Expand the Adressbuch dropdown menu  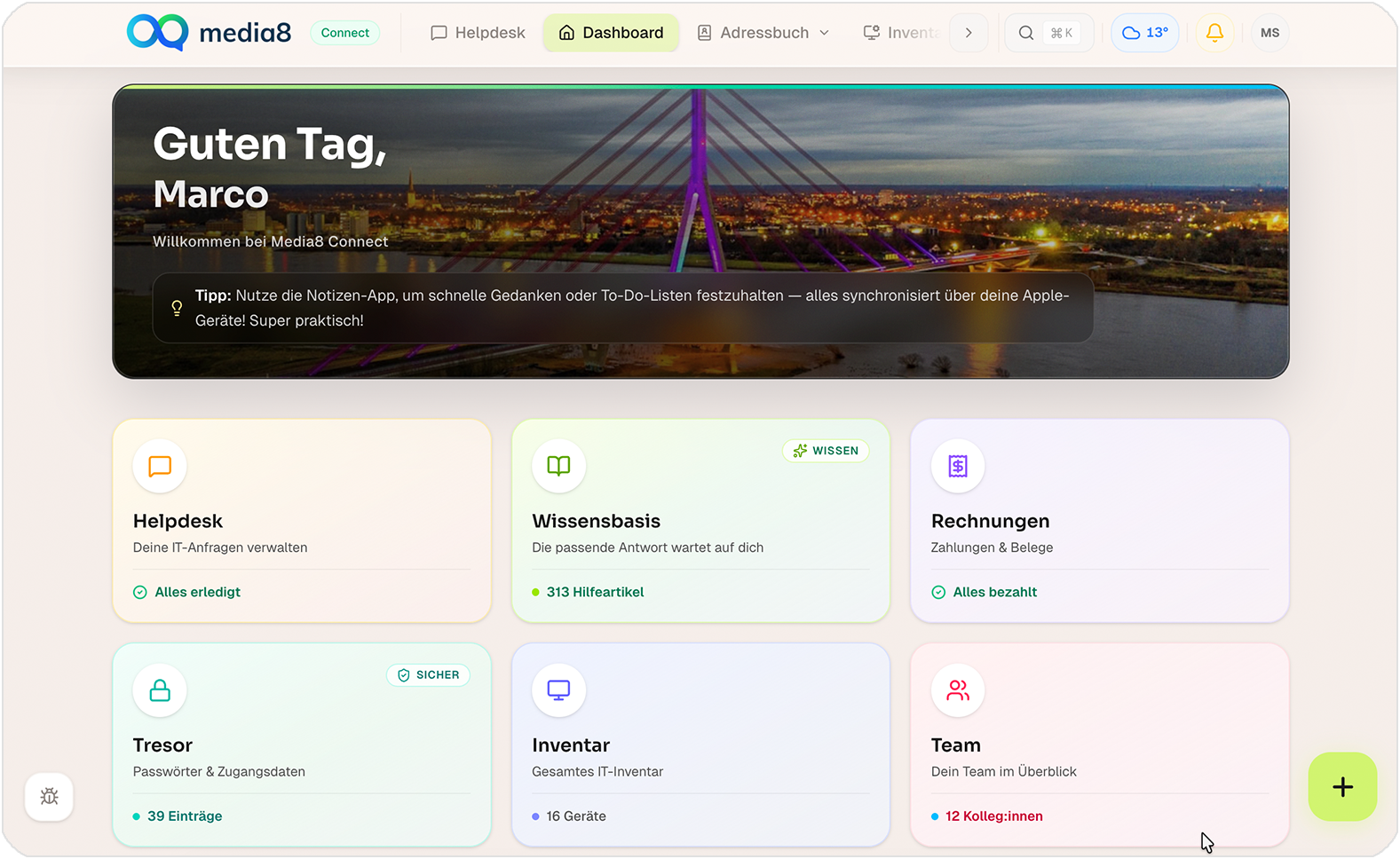coord(763,33)
